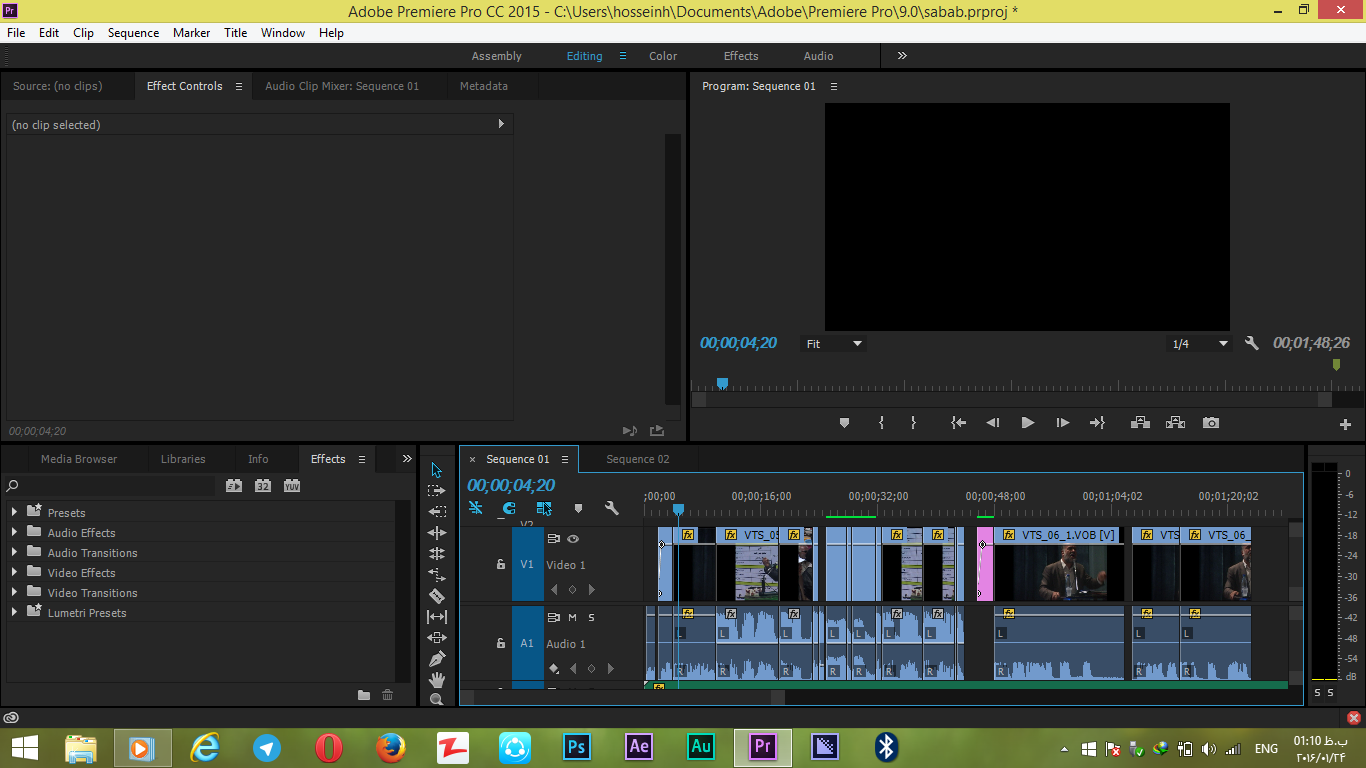The width and height of the screenshot is (1366, 768).
Task: Click Mark In in Program monitor
Action: tap(881, 423)
